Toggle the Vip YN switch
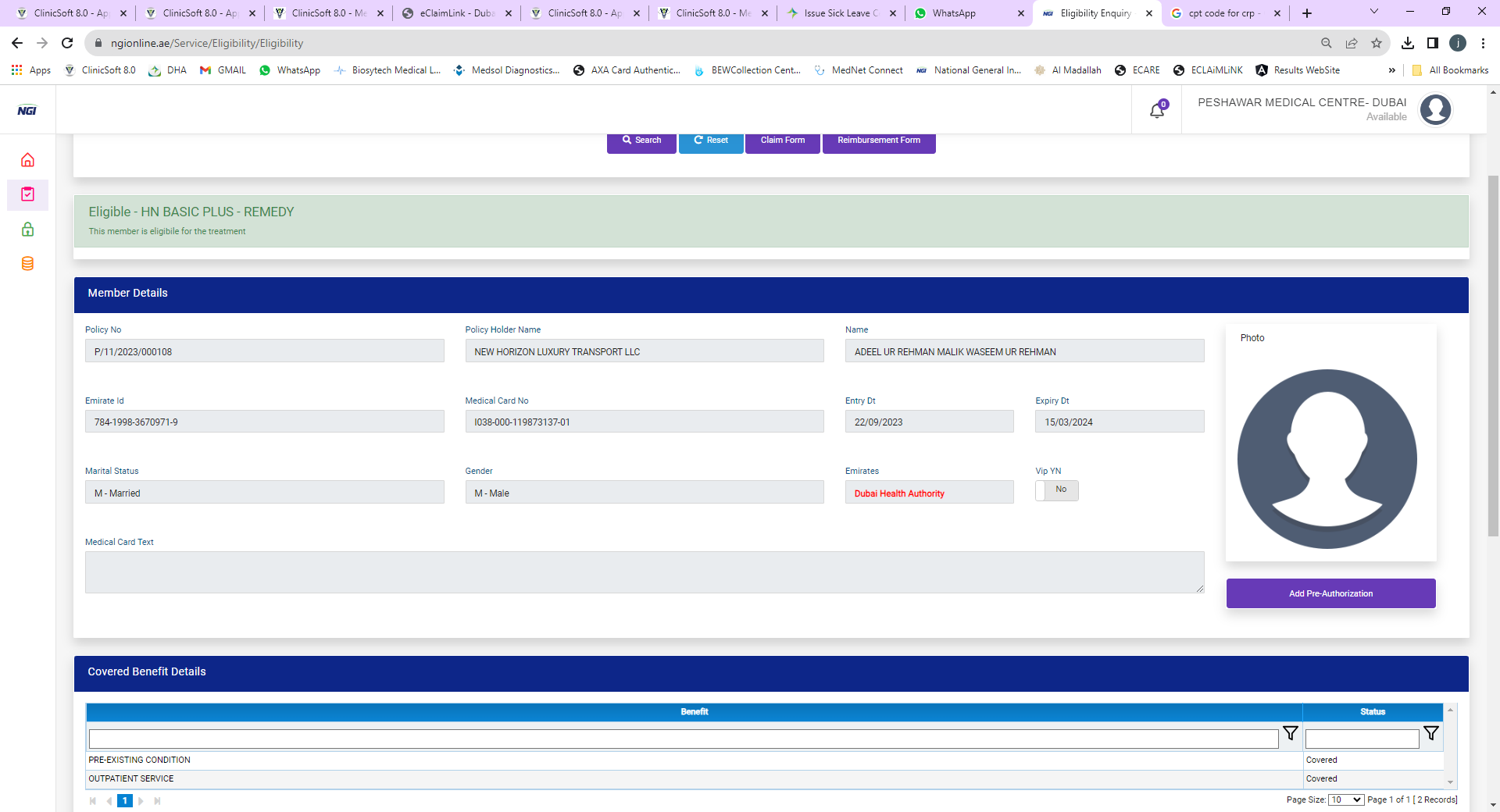Image resolution: width=1500 pixels, height=812 pixels. point(1056,490)
